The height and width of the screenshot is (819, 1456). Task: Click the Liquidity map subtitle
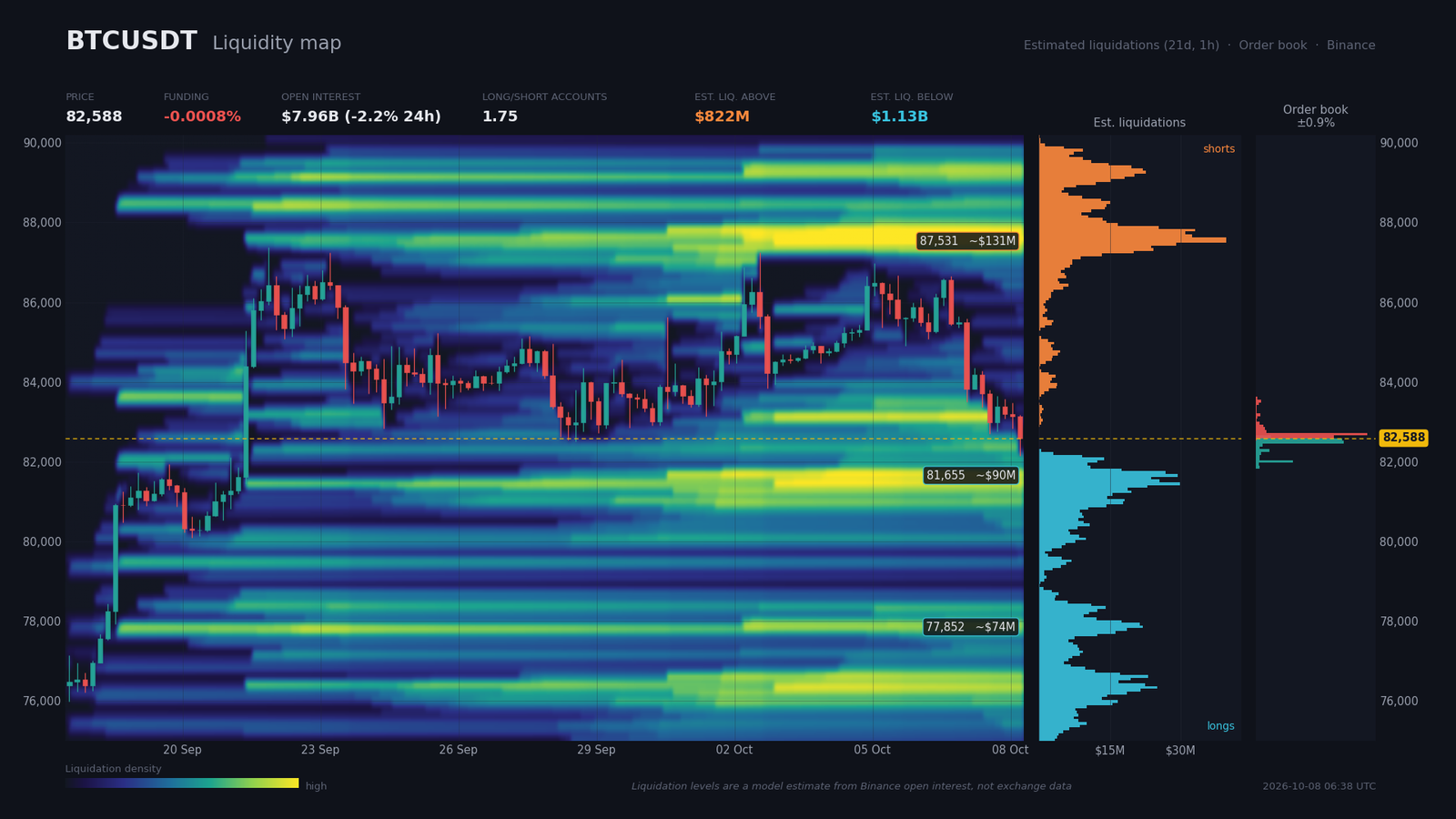coord(277,43)
